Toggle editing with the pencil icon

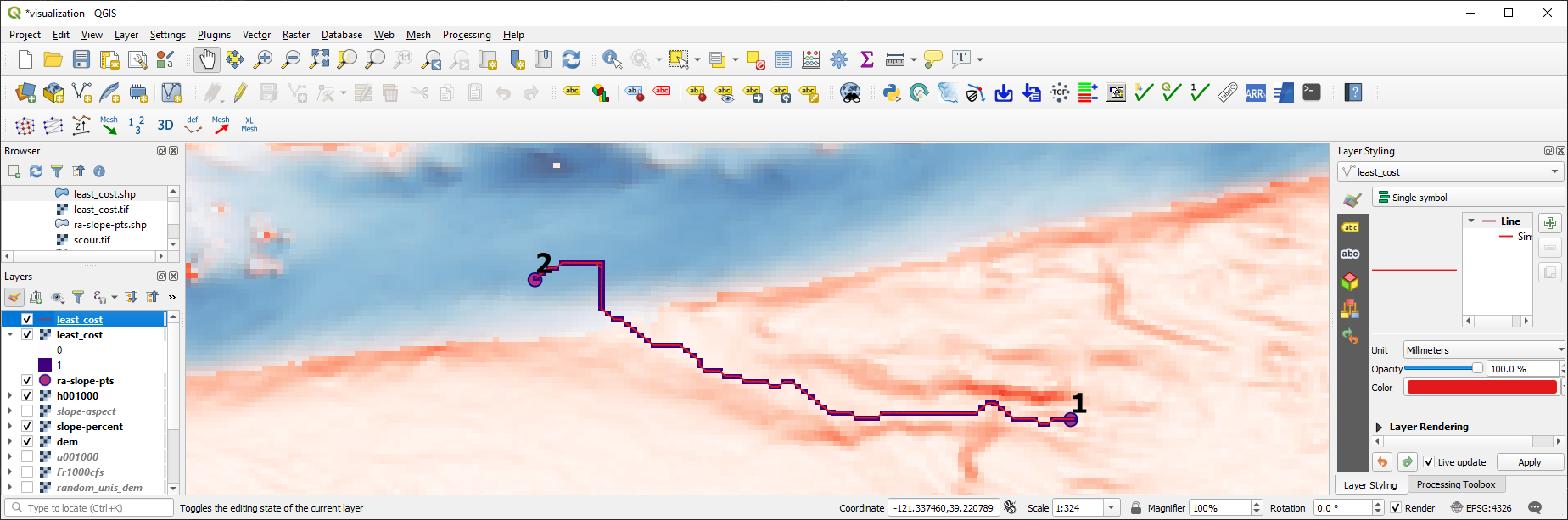coord(241,92)
